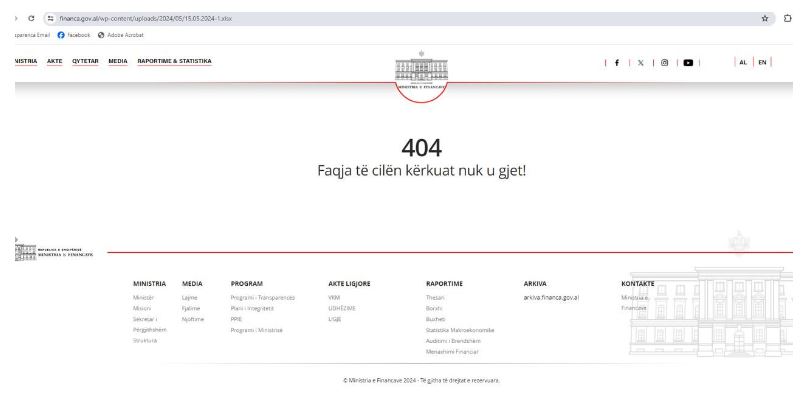Viewport: 805px width, 399px height.
Task: Open the MEDIA navigation menu
Action: pos(118,61)
